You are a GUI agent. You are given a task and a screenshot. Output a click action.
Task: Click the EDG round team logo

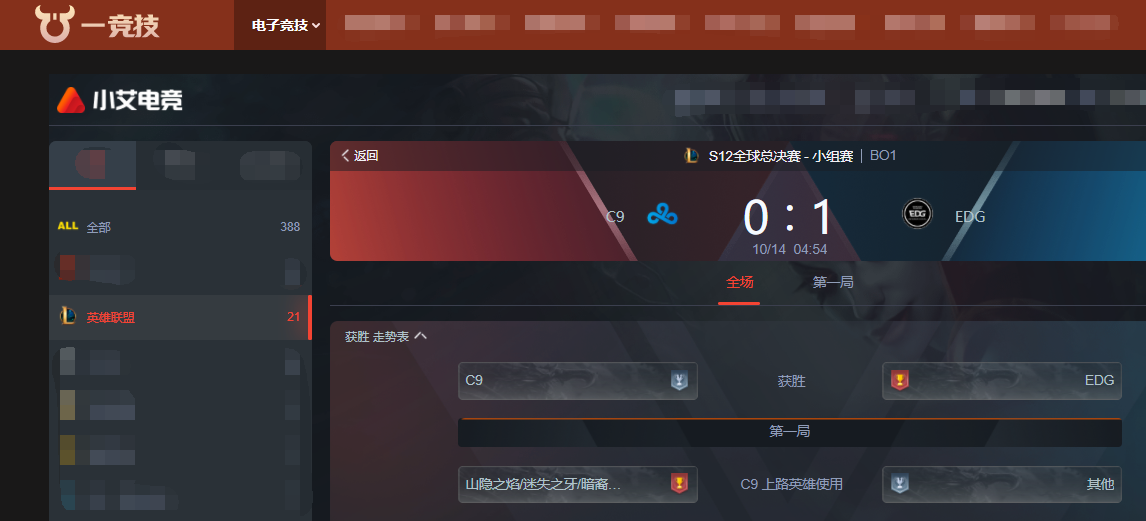[917, 215]
